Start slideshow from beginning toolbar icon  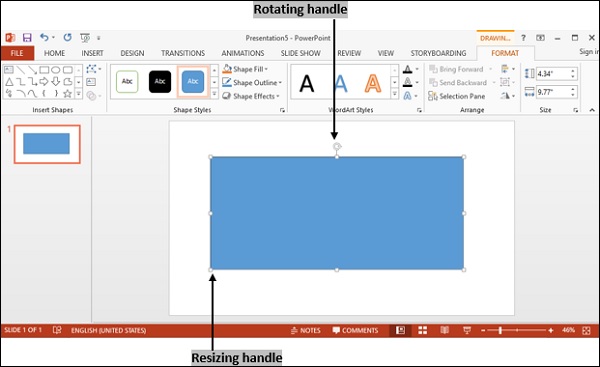tap(85, 38)
